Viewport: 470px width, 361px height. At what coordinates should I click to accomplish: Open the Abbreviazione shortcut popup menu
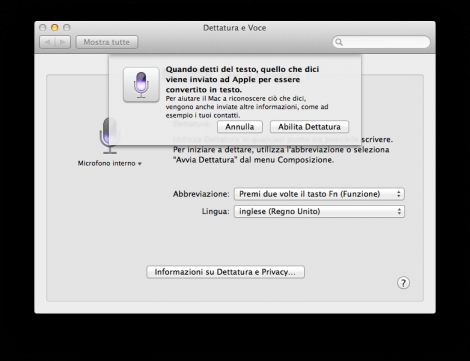click(319, 194)
